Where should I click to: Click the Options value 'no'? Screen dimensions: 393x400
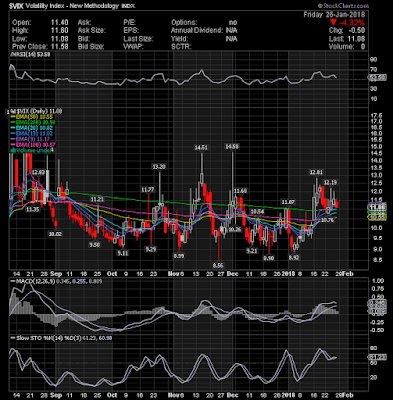click(x=233, y=23)
